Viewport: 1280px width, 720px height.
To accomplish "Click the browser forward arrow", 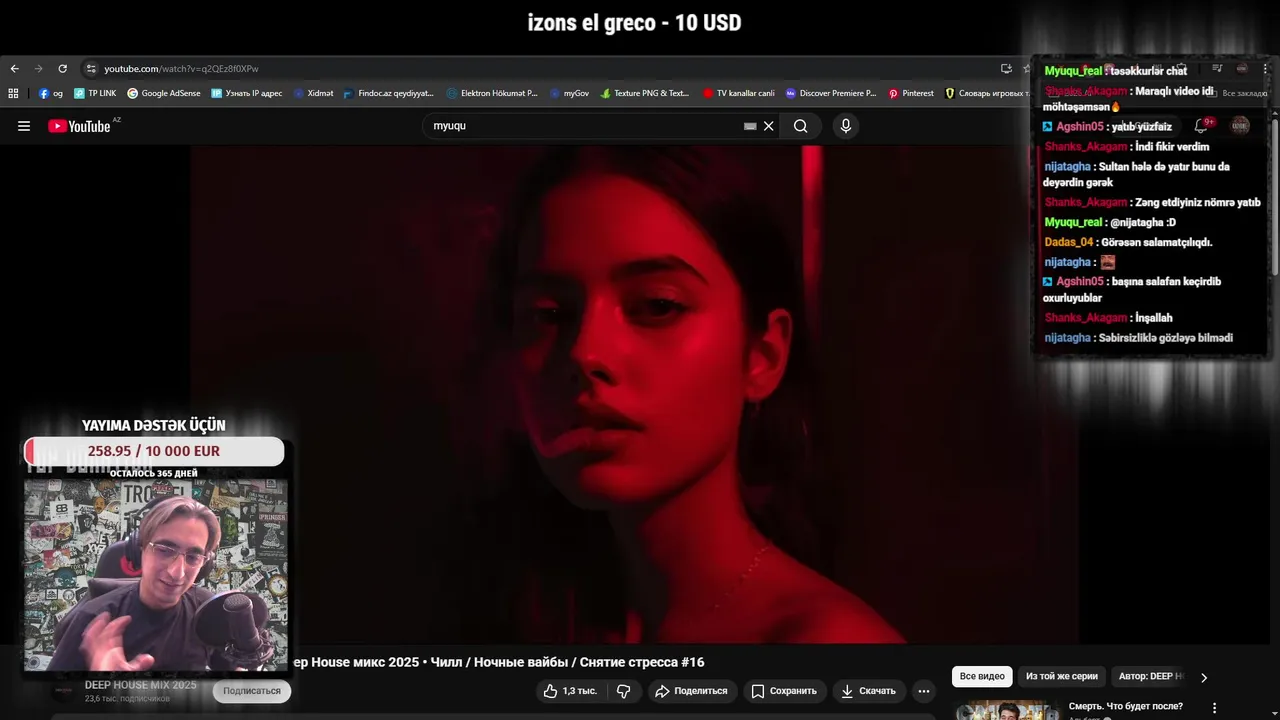I will (x=38, y=69).
